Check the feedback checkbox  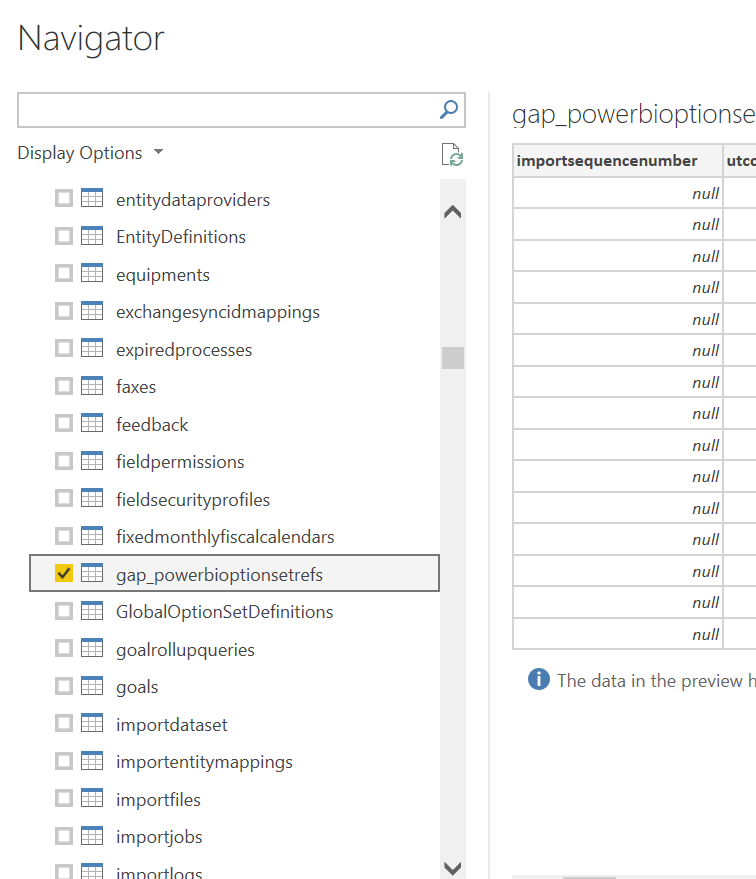pos(64,424)
